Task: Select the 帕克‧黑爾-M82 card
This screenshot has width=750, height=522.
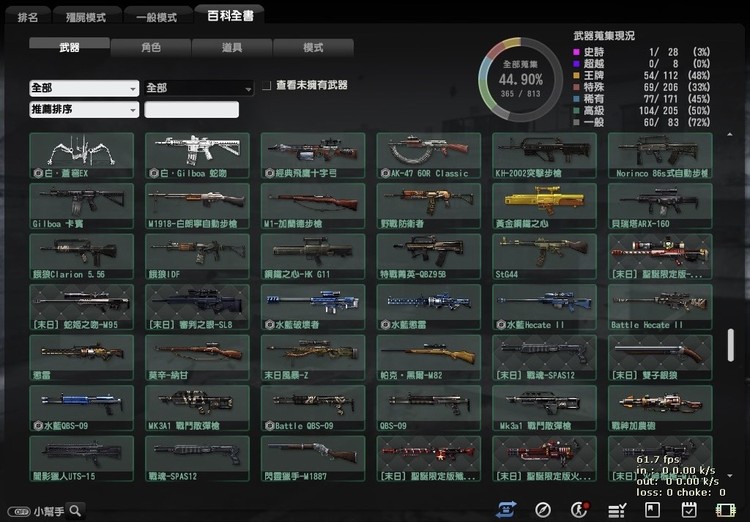Action: tap(429, 358)
